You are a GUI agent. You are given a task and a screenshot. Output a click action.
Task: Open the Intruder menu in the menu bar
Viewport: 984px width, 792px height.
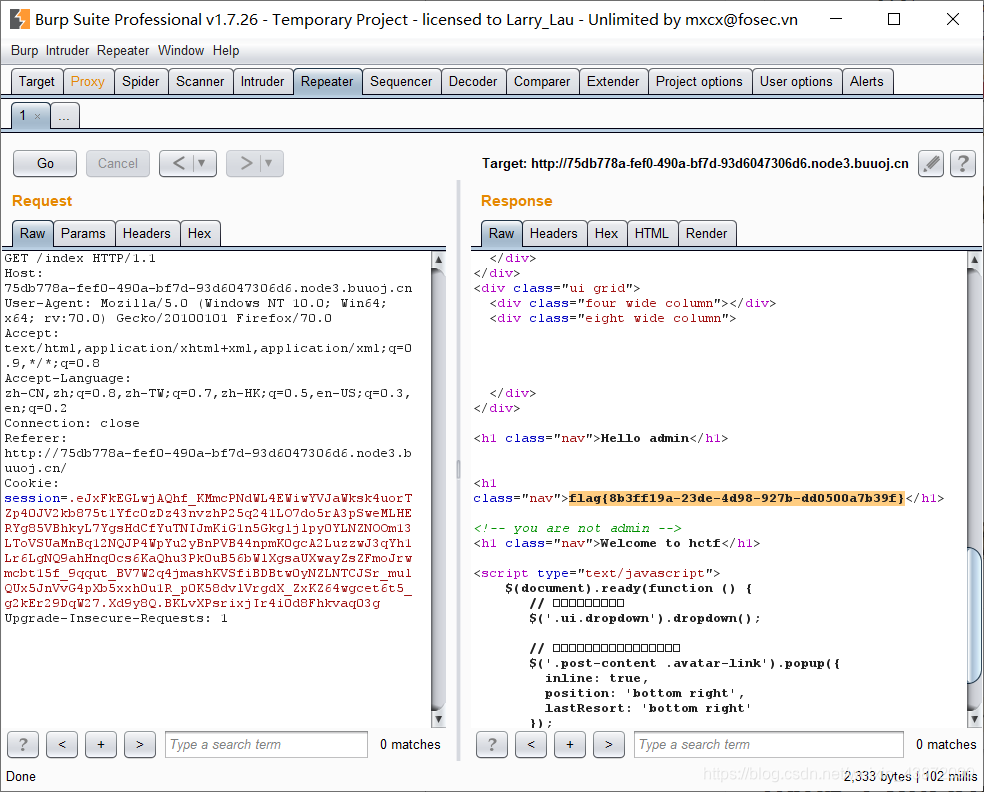click(x=67, y=51)
